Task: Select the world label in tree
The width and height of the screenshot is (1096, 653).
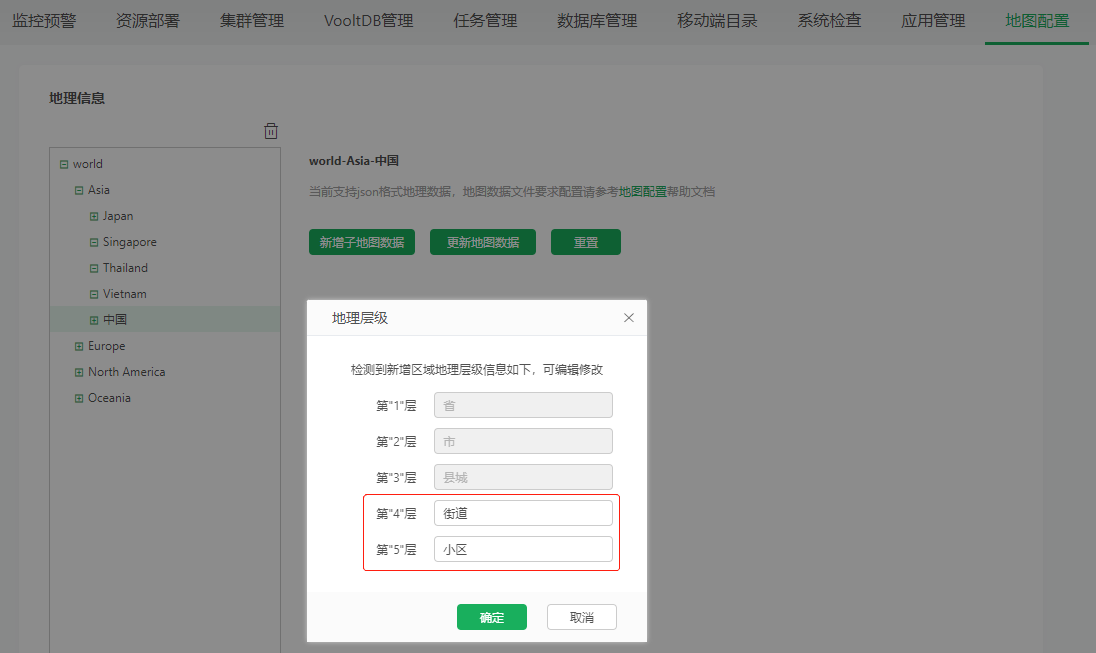Action: pyautogui.click(x=87, y=164)
